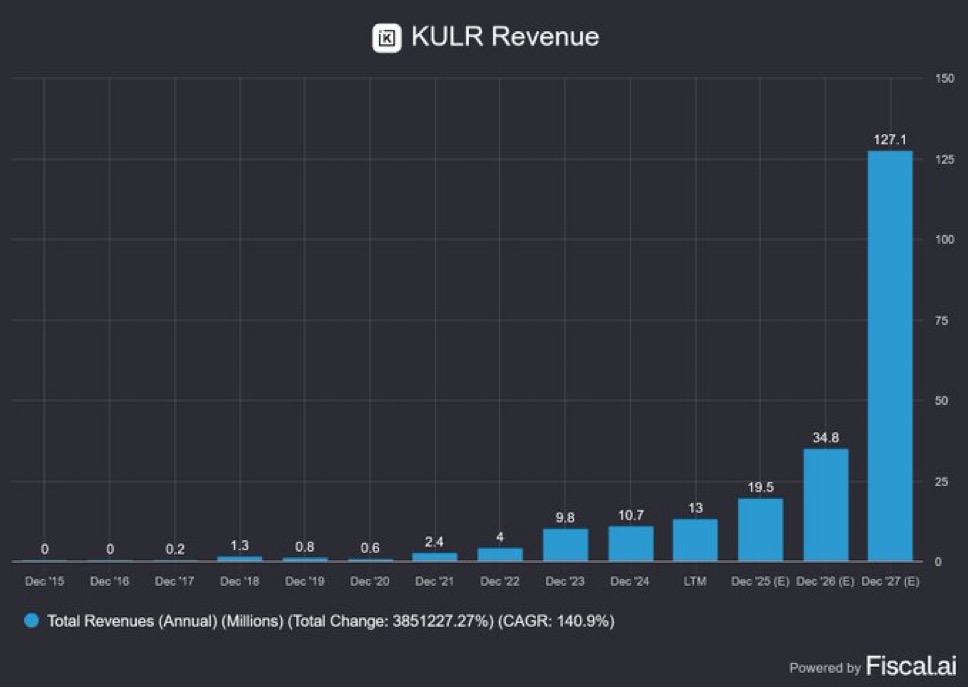Click the 10.7 value label
Viewport: 968px width, 687px height.
coord(631,515)
